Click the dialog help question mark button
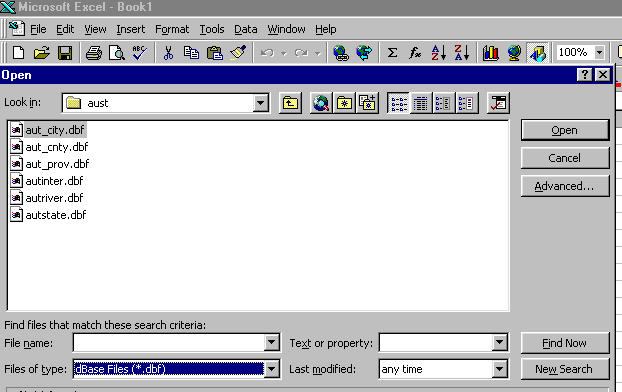This screenshot has height=392, width=622. pos(584,75)
